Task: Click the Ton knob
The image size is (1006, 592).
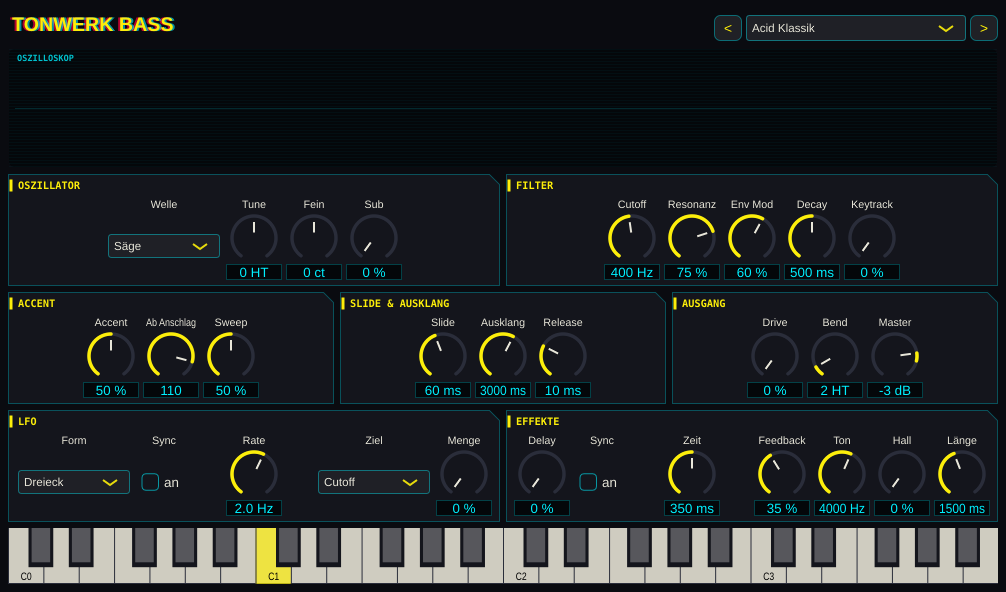Action: 842,474
